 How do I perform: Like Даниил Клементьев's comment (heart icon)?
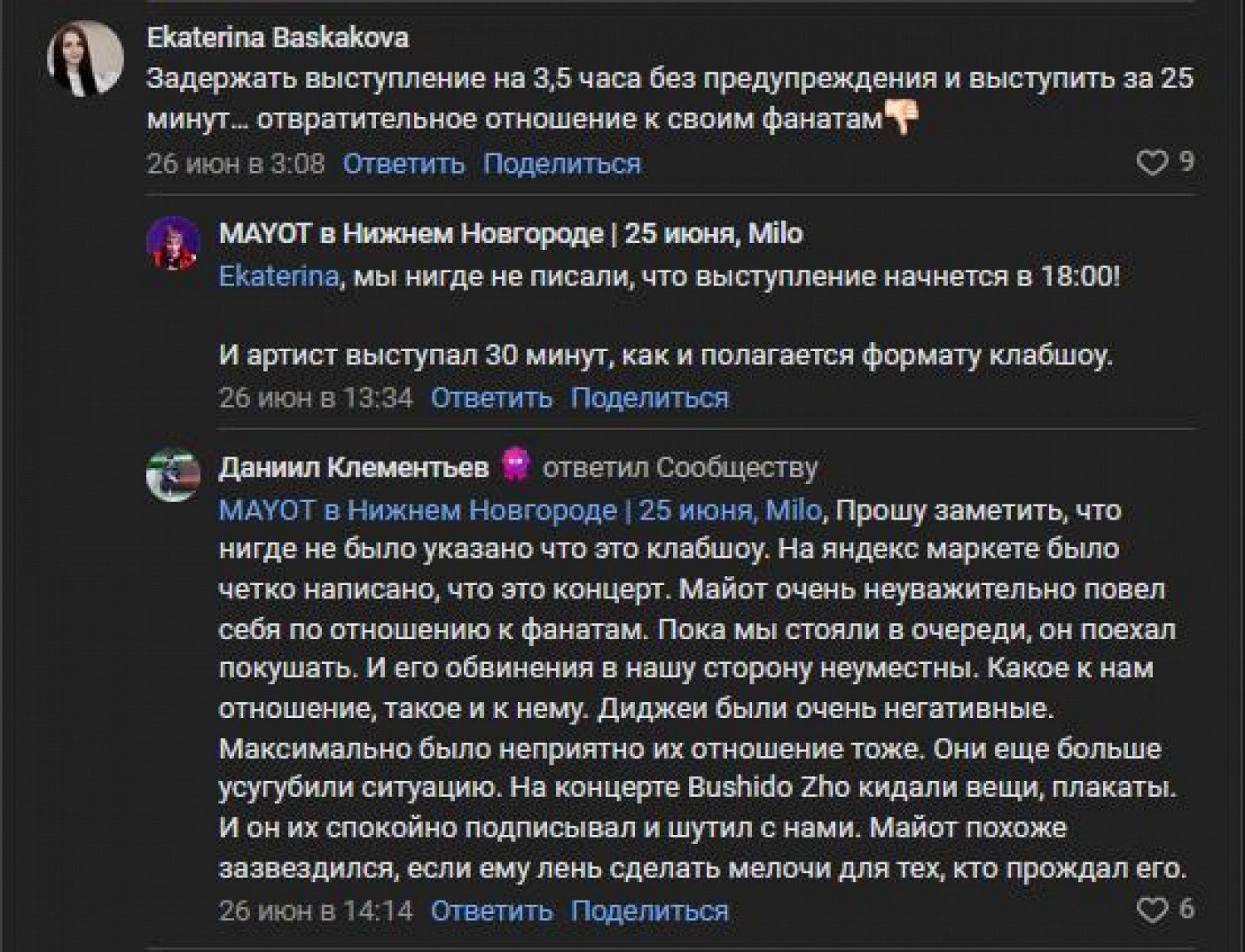(1151, 911)
